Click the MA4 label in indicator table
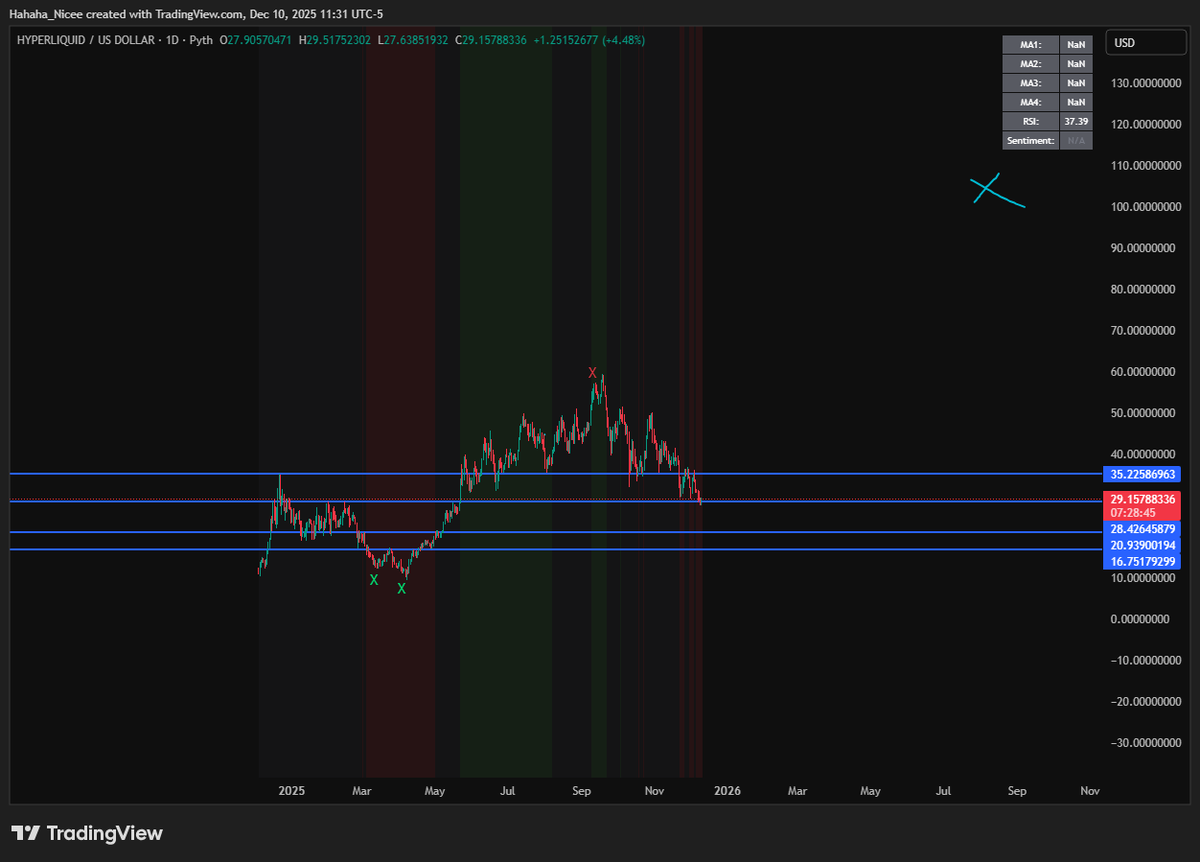This screenshot has width=1200, height=862. tap(1030, 102)
